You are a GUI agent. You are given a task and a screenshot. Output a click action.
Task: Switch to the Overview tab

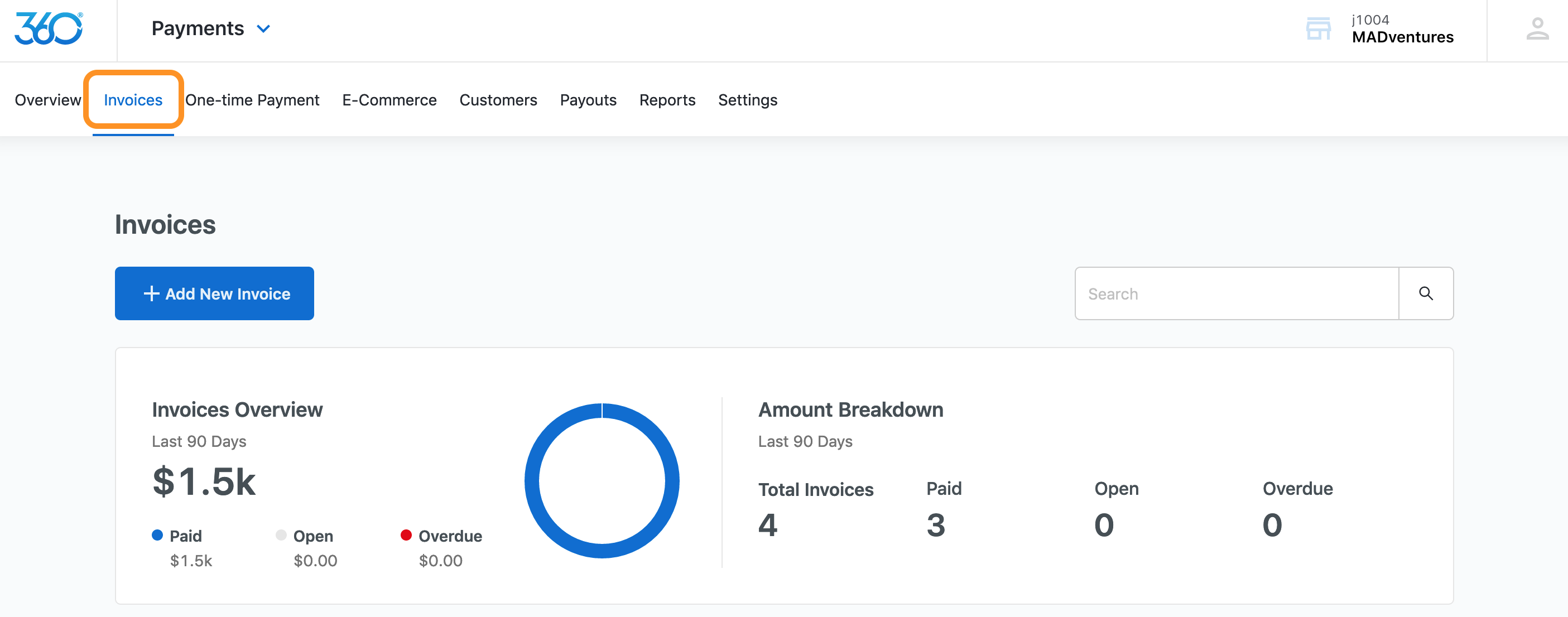tap(48, 100)
